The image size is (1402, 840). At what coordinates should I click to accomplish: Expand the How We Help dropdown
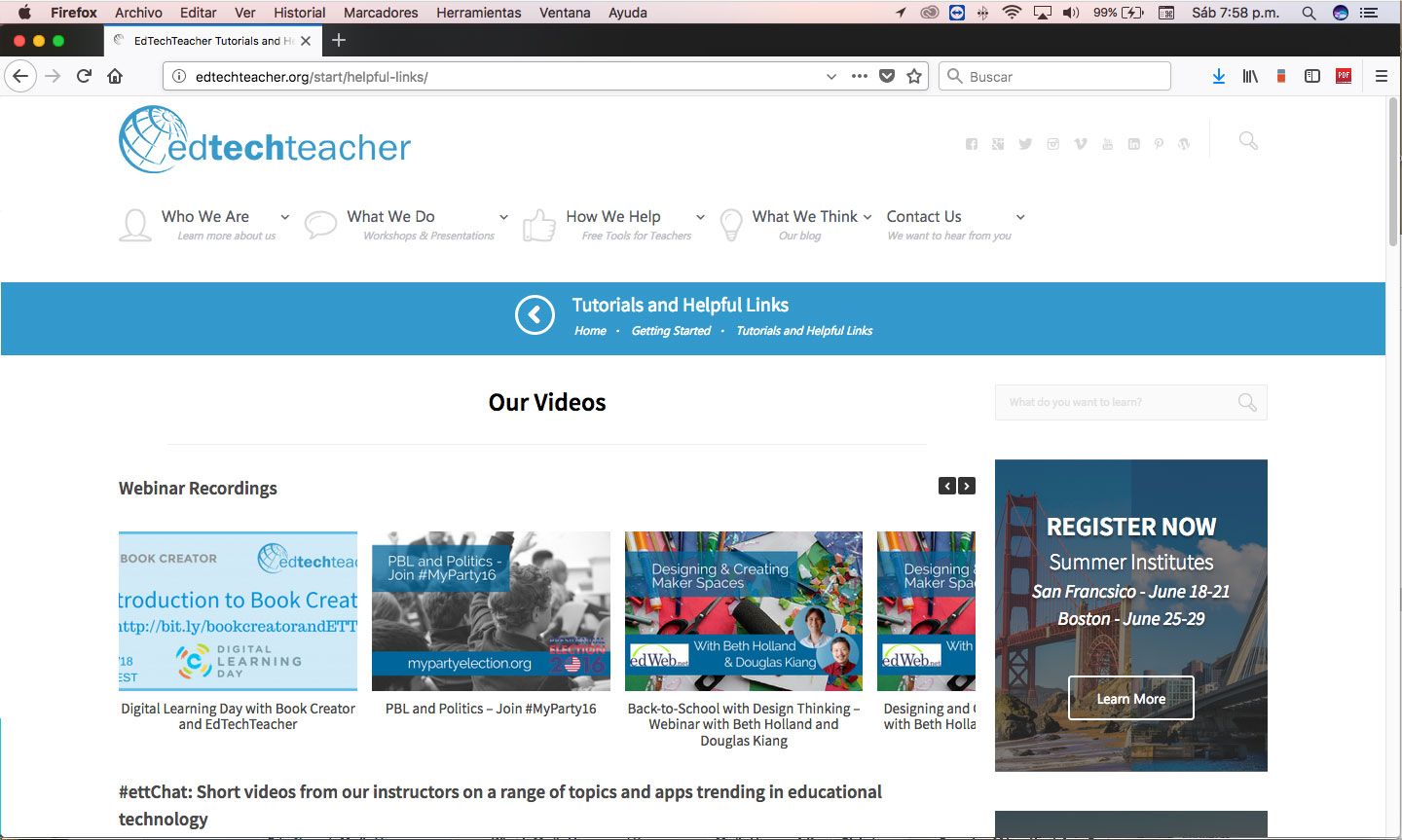[x=700, y=217]
